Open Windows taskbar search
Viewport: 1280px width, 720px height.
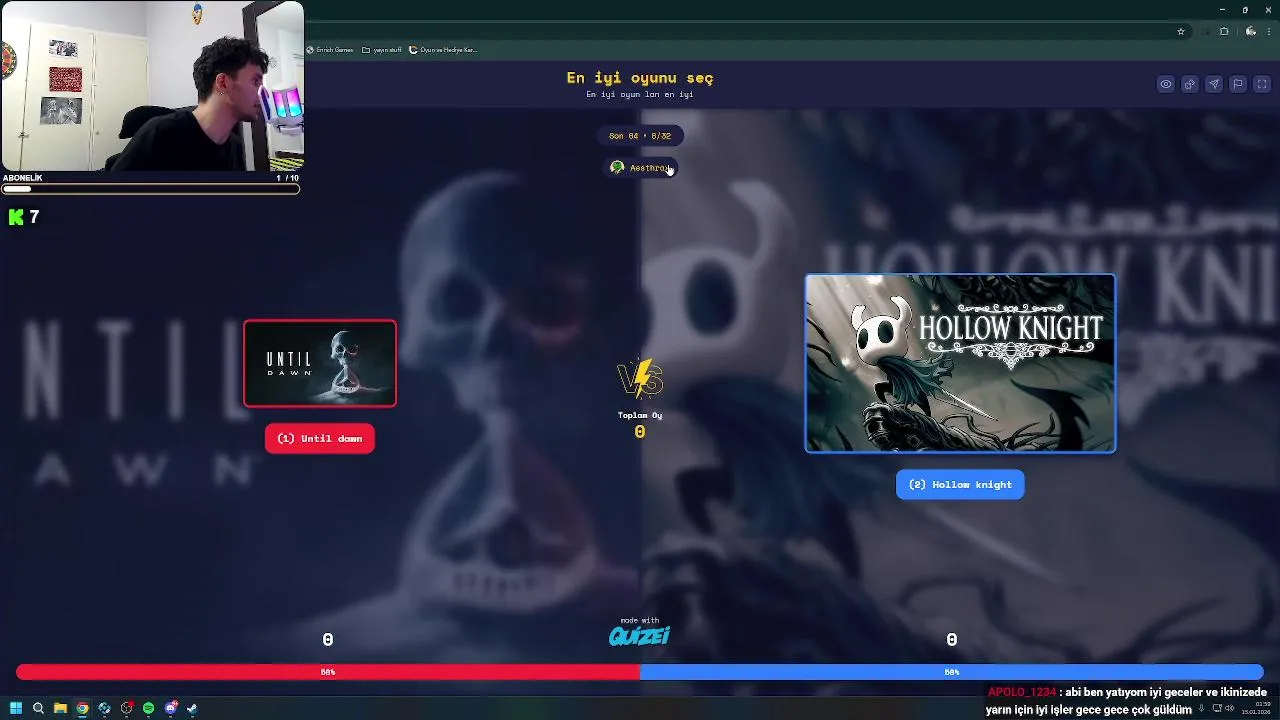click(x=38, y=708)
